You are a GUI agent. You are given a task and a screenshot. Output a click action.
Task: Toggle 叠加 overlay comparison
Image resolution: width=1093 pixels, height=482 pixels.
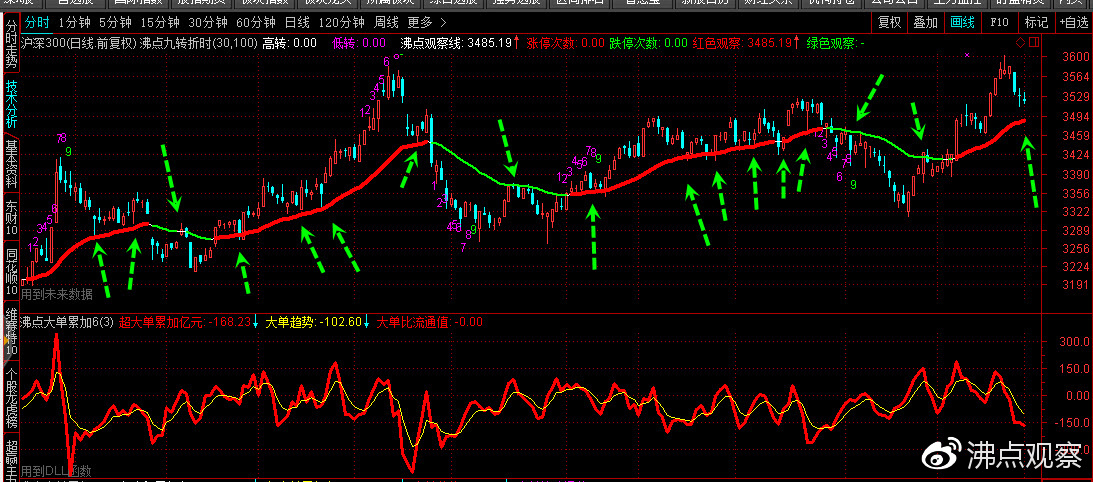click(x=926, y=21)
